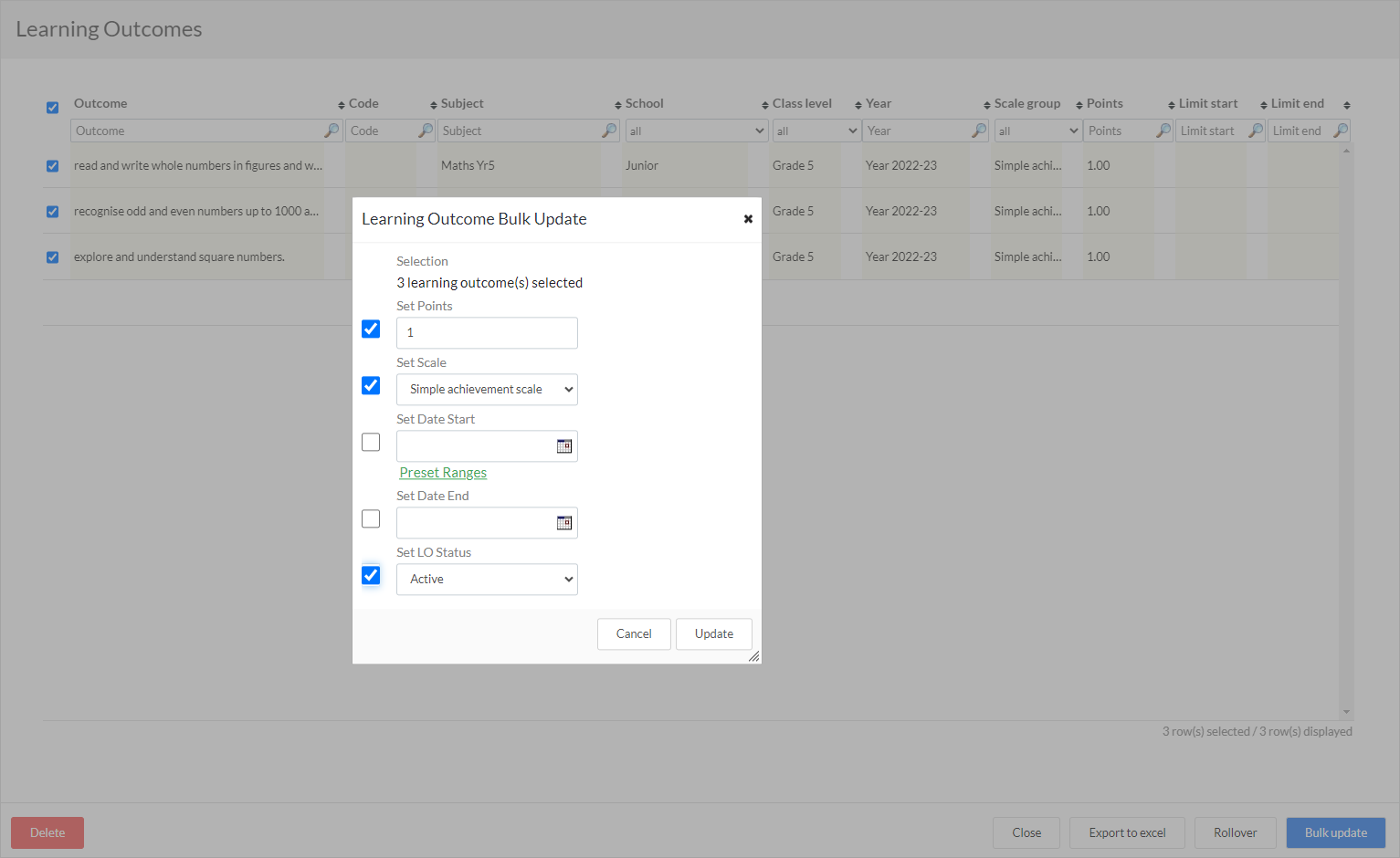1400x858 pixels.
Task: Click the Set Points value field
Action: tap(487, 333)
